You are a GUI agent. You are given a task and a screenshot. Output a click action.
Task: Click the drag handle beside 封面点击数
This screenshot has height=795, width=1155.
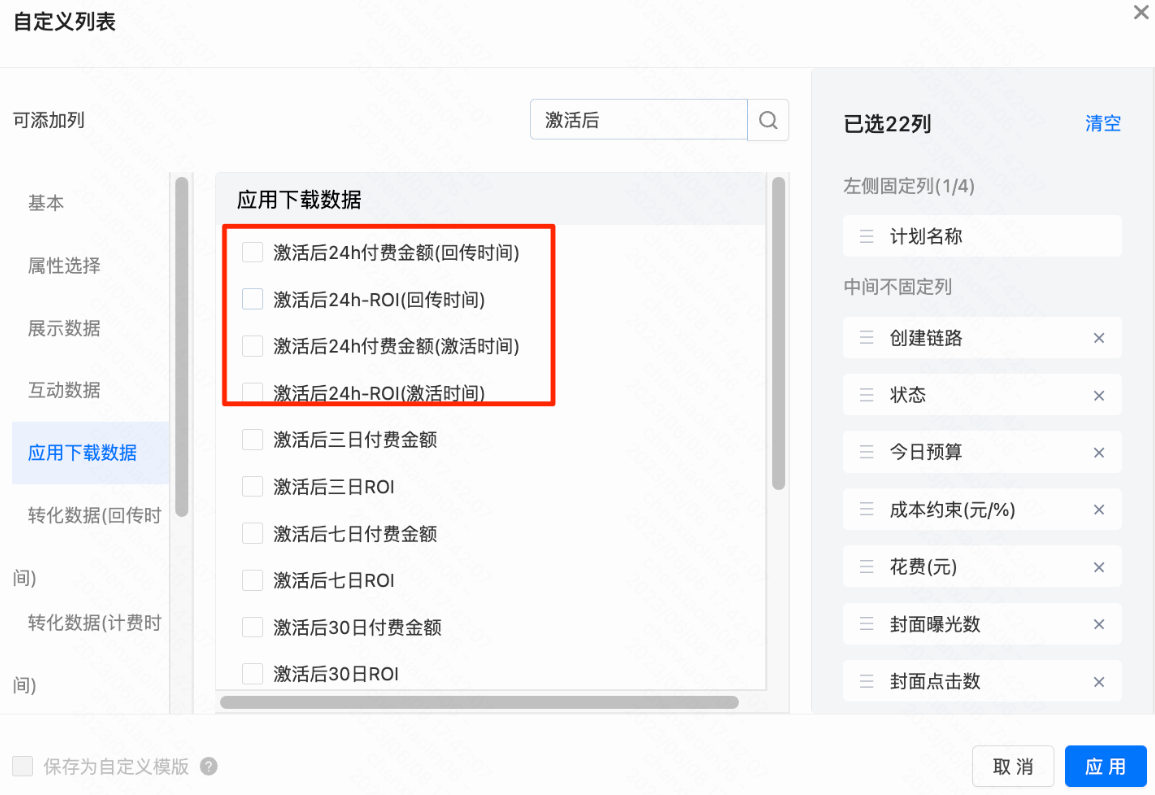click(x=865, y=681)
